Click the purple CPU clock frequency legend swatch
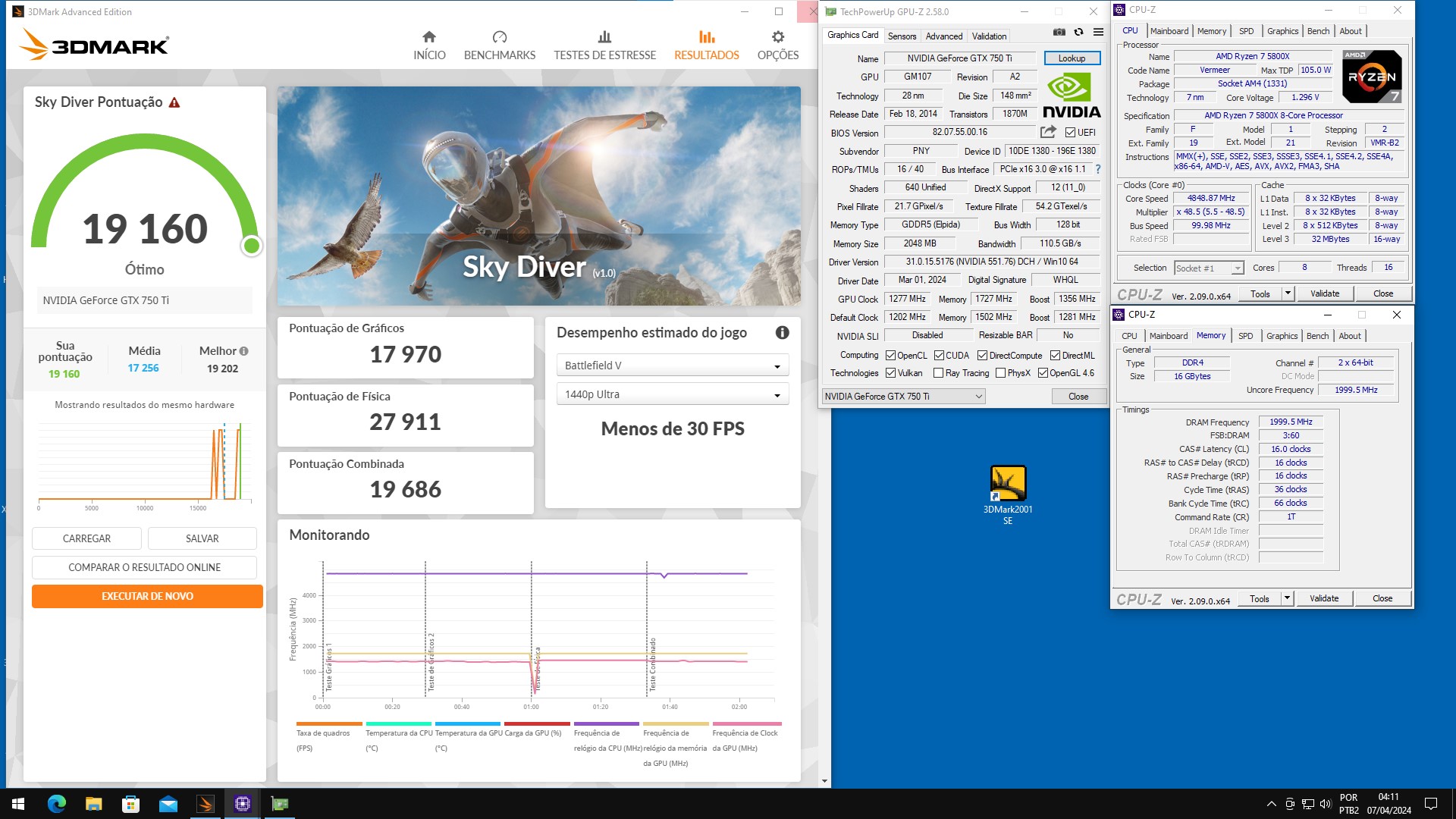Screen dimensions: 1456x819 tap(607, 723)
